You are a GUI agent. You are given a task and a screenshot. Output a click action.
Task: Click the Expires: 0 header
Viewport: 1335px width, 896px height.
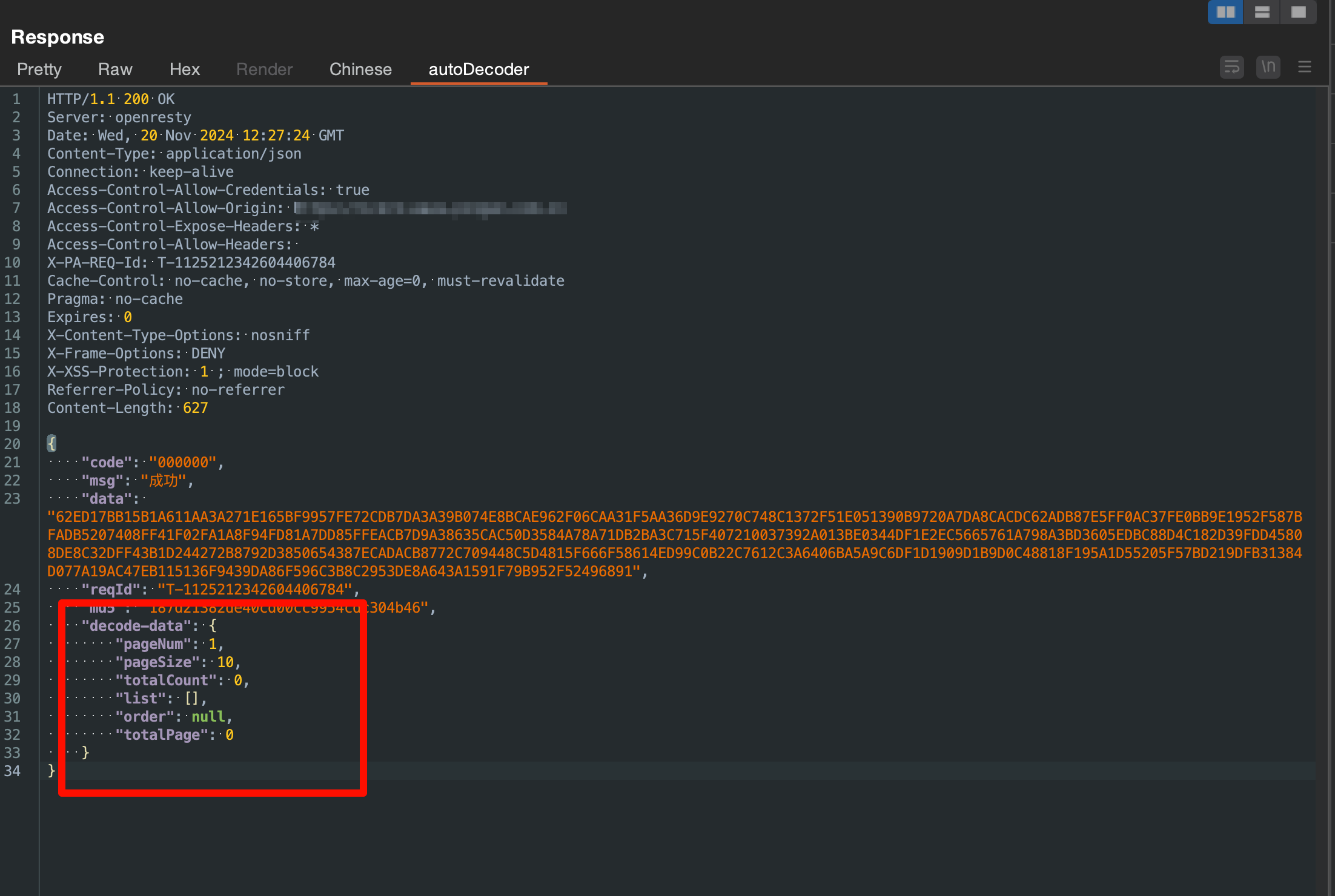[90, 317]
